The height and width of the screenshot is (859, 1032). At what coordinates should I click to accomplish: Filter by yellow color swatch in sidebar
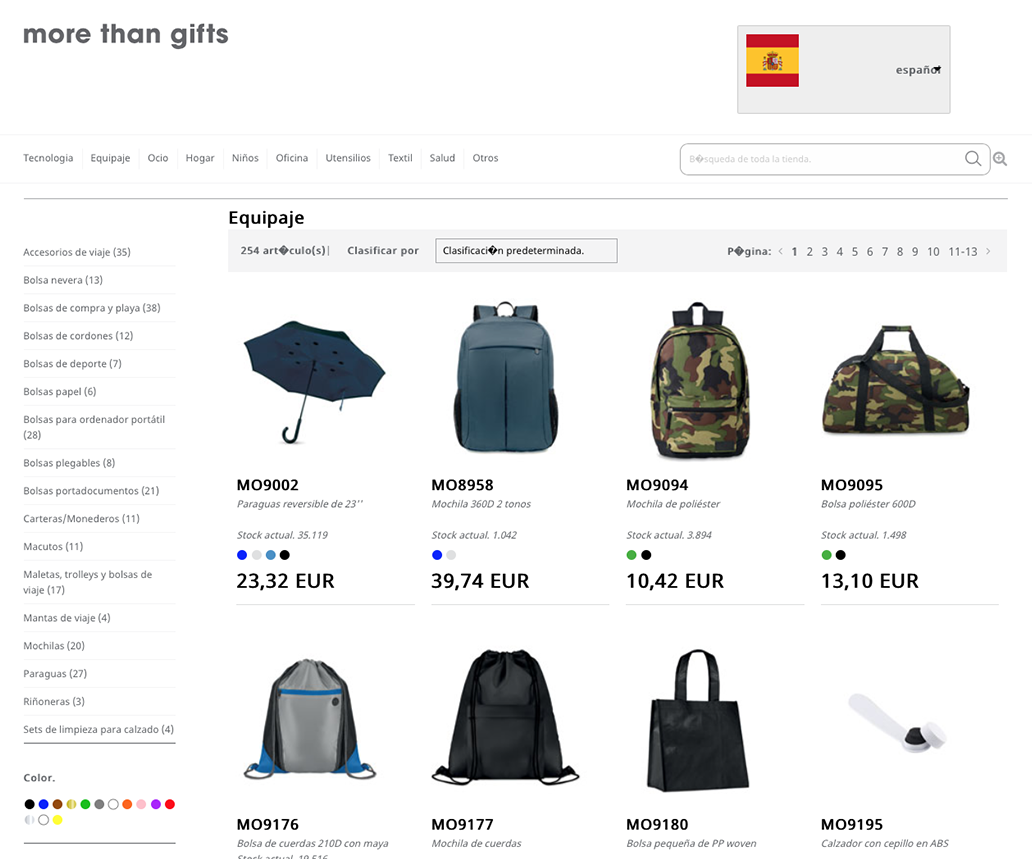tap(57, 820)
